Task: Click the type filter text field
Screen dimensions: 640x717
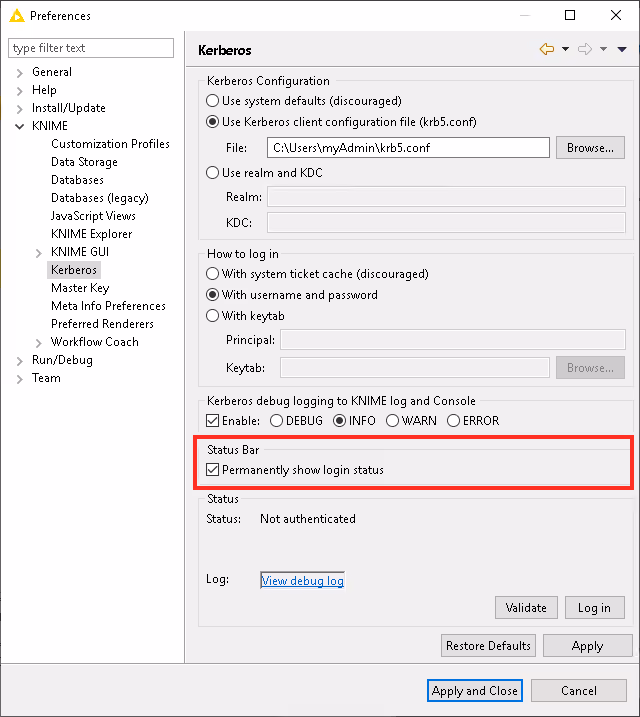Action: (x=91, y=48)
